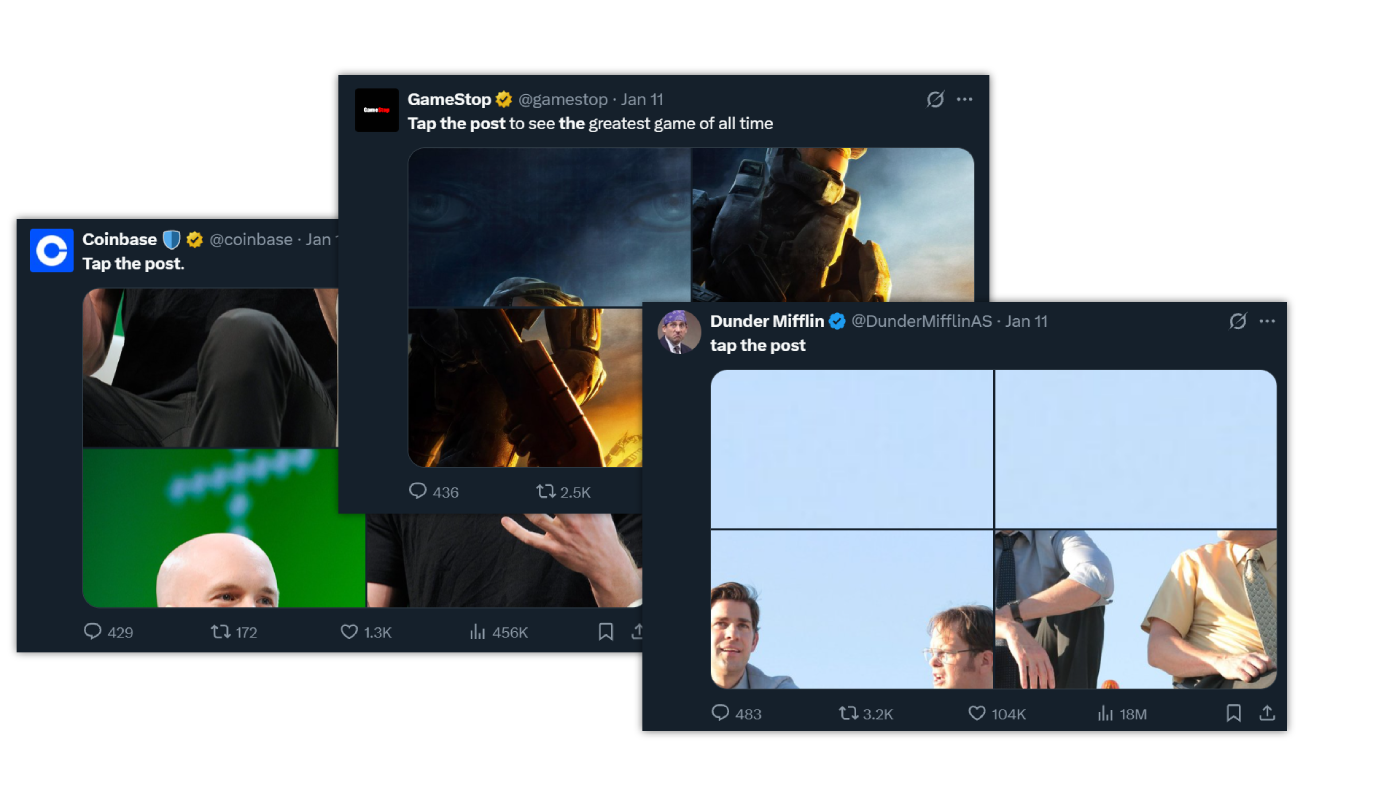This screenshot has width=1400, height=788.
Task: Open the @gamestop profile handle
Action: coord(562,99)
